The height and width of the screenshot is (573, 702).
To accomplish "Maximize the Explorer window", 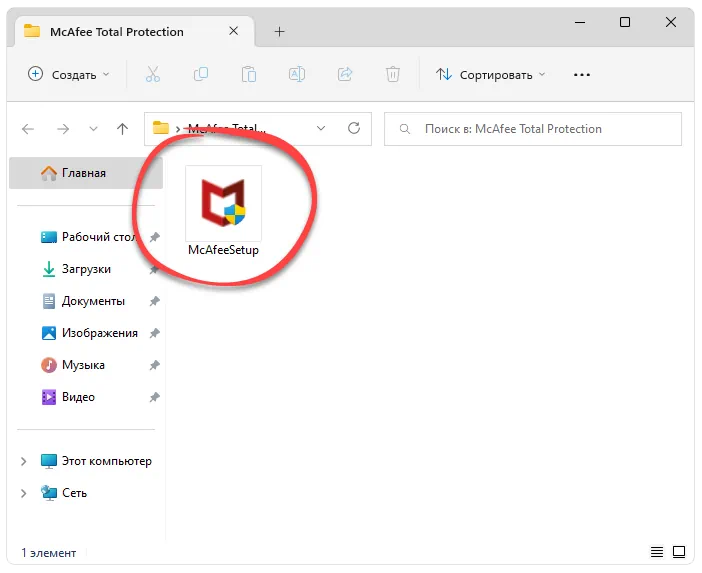I will click(x=625, y=22).
